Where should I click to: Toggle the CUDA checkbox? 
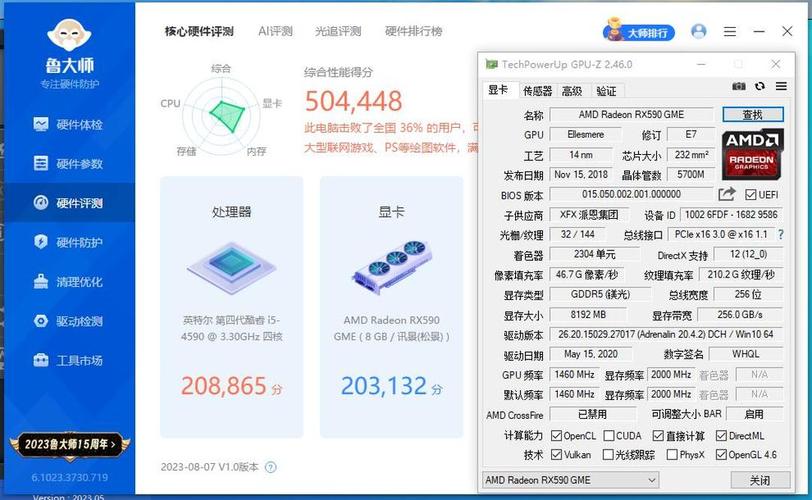[x=608, y=436]
